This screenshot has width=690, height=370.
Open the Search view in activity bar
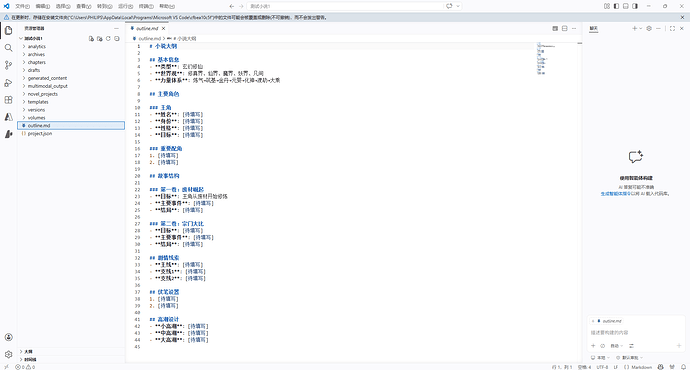8,48
